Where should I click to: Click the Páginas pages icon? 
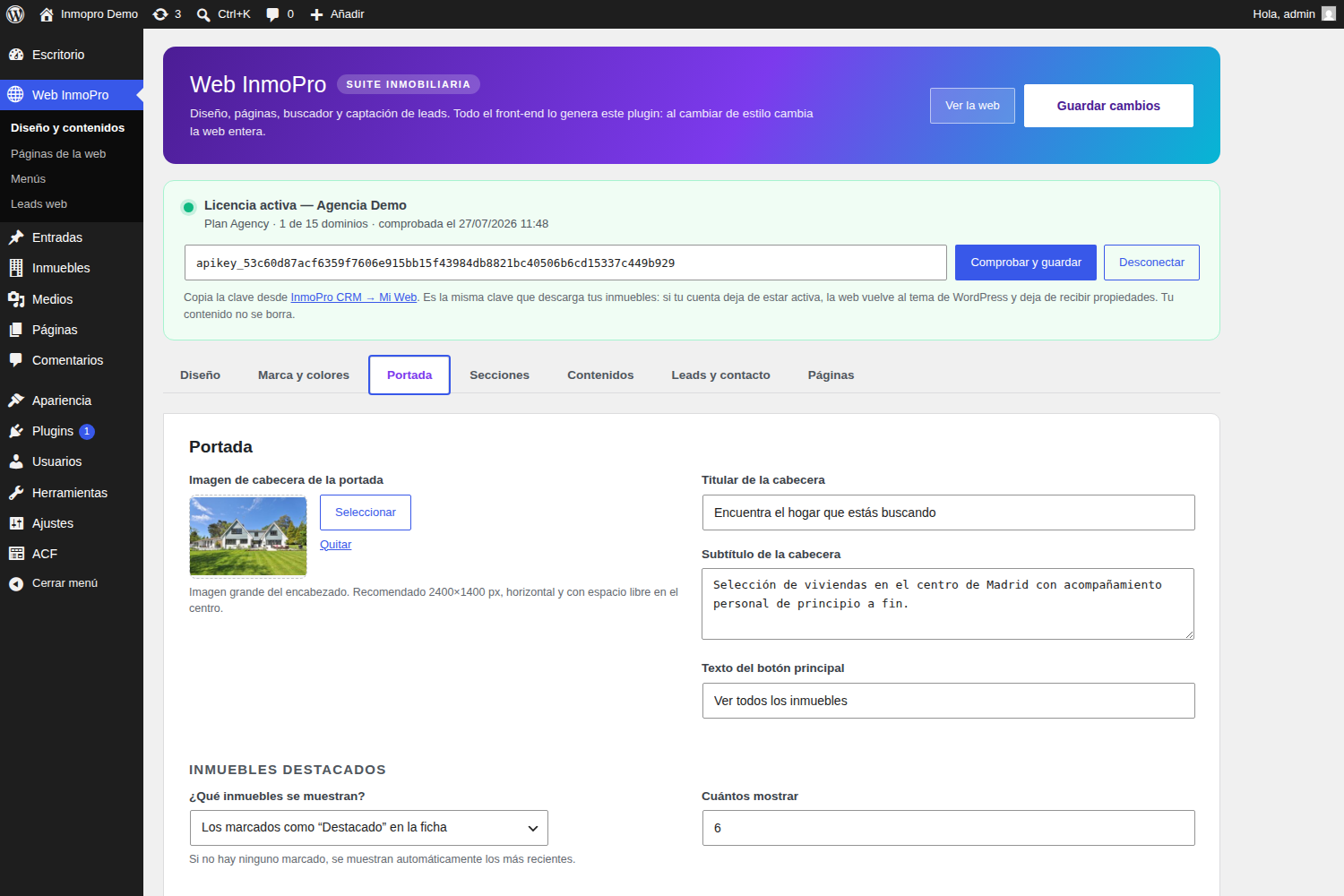coord(16,330)
